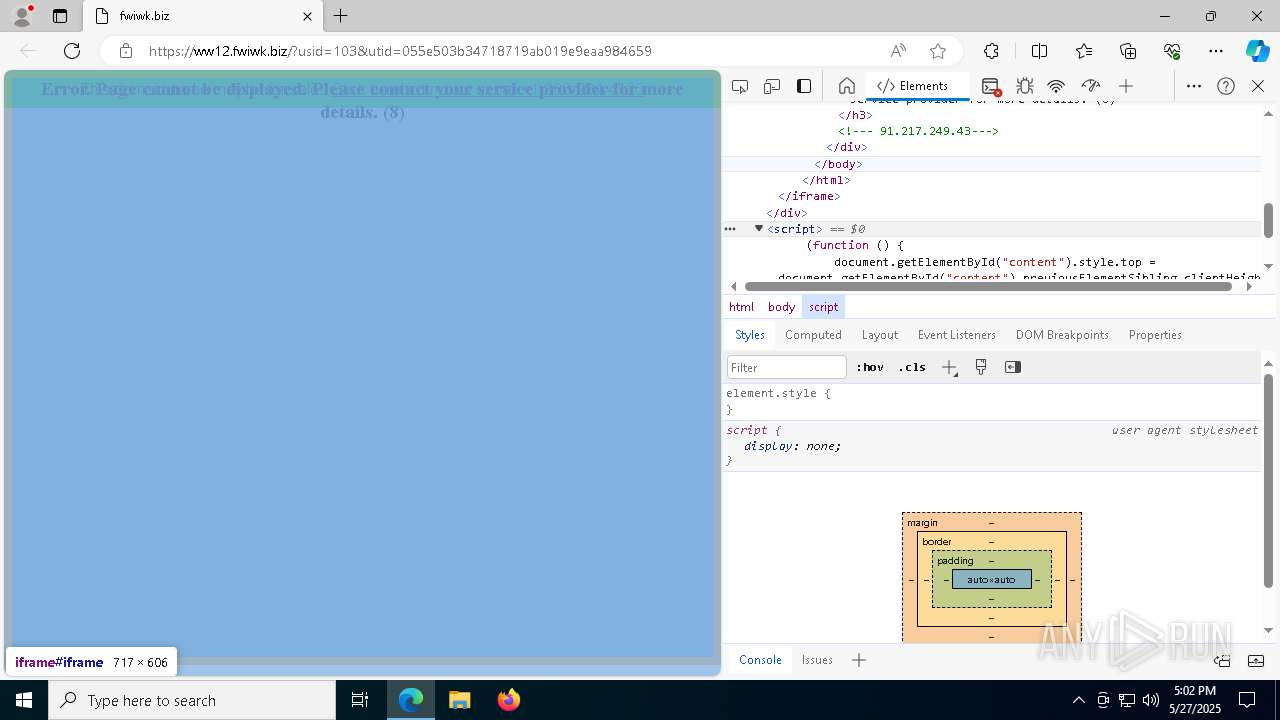Toggle computed styles sidebar icon

click(1012, 367)
